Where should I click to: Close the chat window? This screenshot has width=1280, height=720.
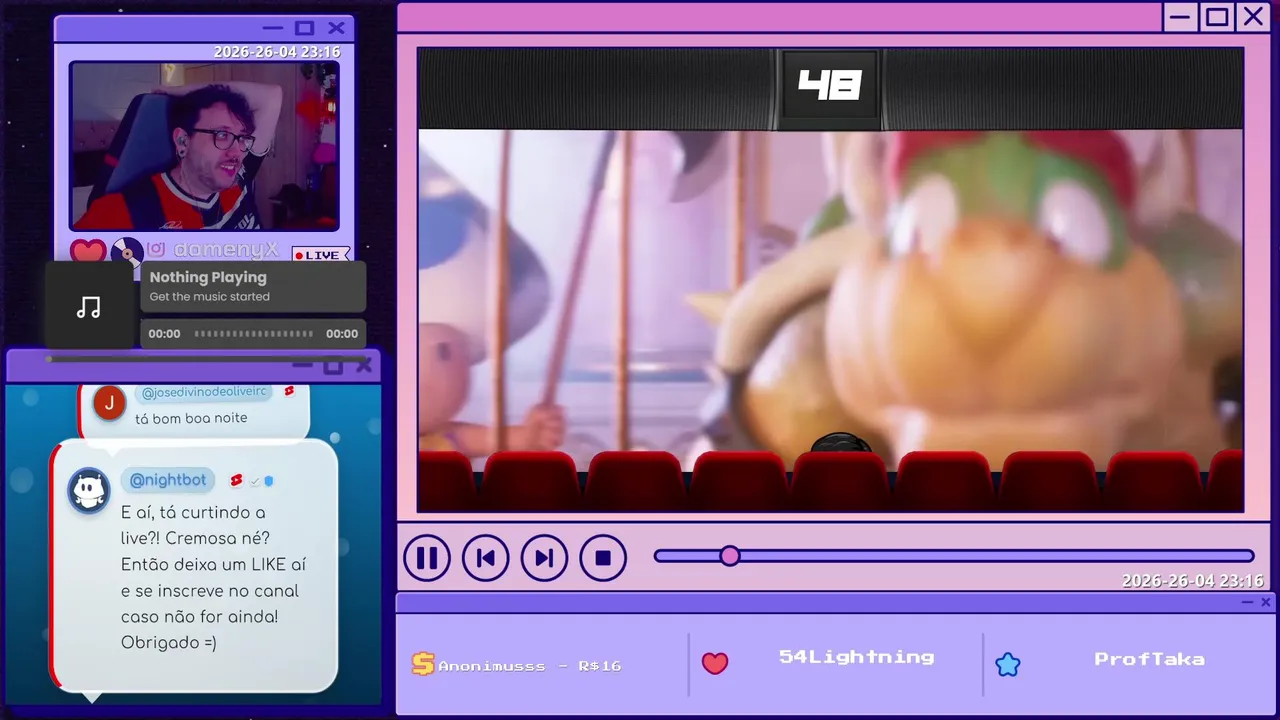pos(364,366)
